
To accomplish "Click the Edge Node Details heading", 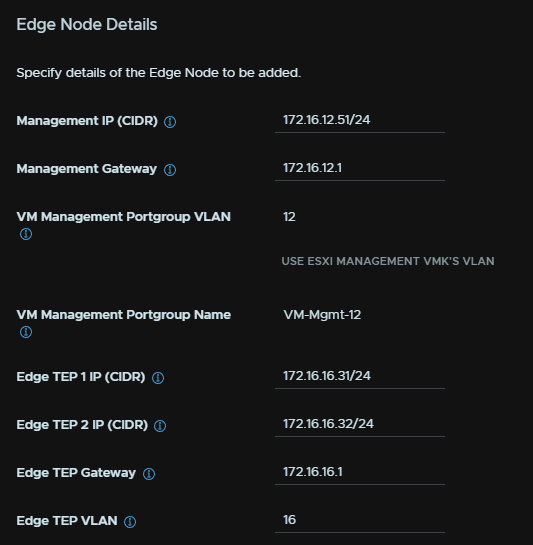I will 87,25.
